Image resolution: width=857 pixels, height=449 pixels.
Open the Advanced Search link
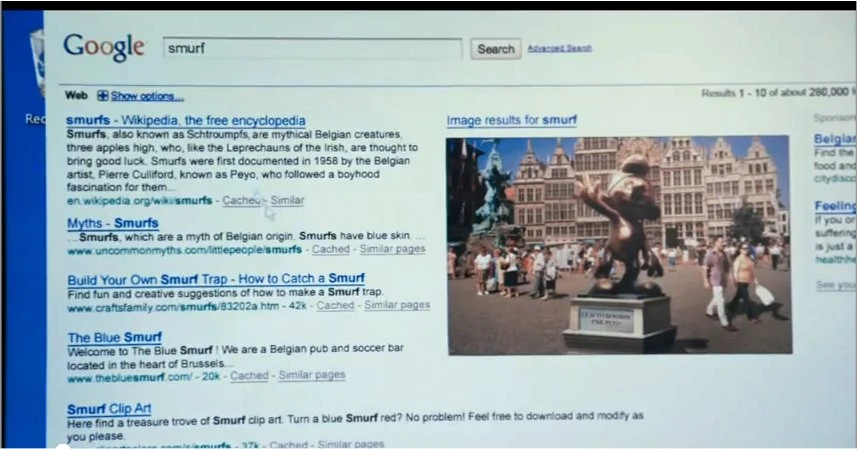[x=560, y=48]
